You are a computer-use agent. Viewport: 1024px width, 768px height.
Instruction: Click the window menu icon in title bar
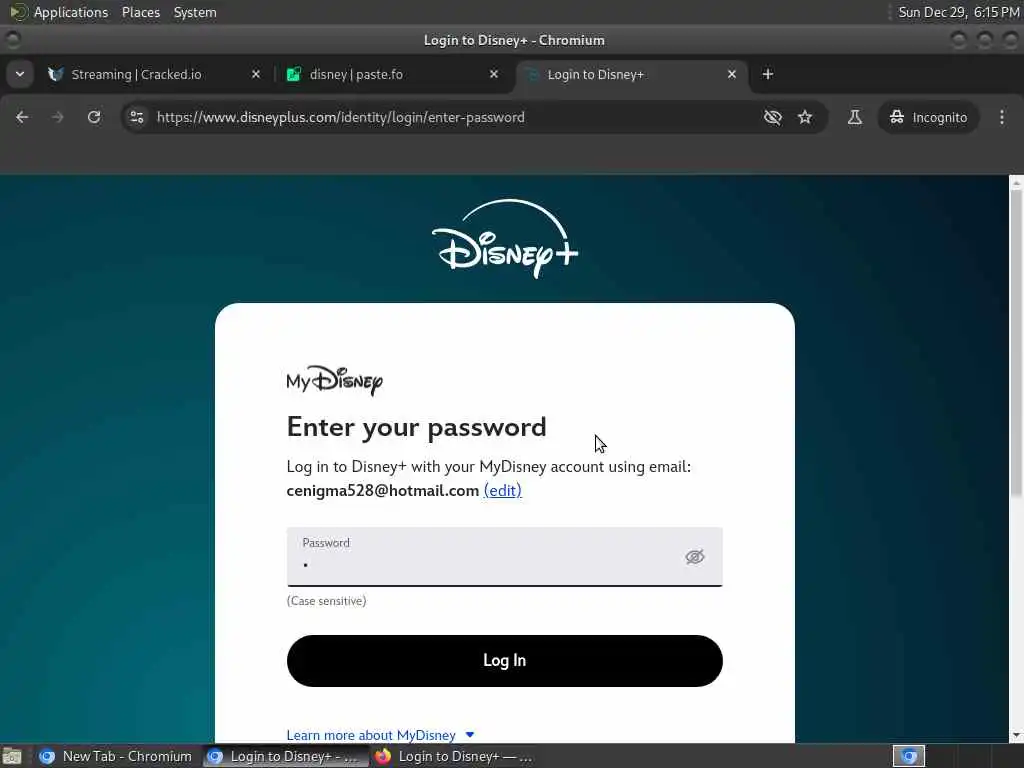click(x=12, y=40)
